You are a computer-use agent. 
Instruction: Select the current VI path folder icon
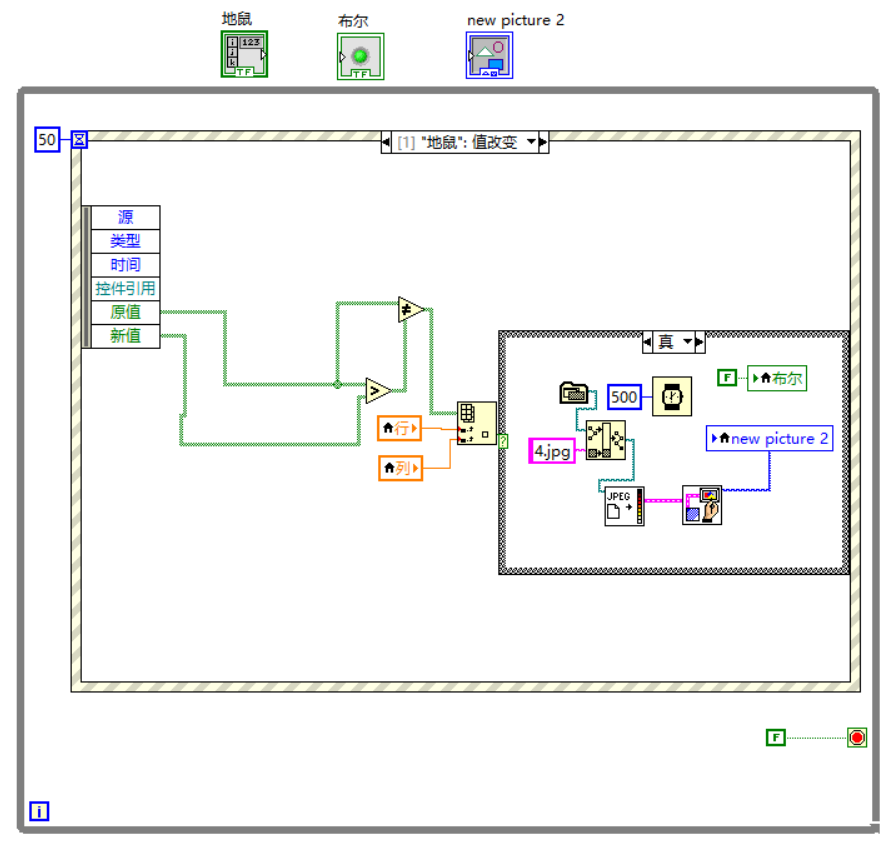(574, 393)
